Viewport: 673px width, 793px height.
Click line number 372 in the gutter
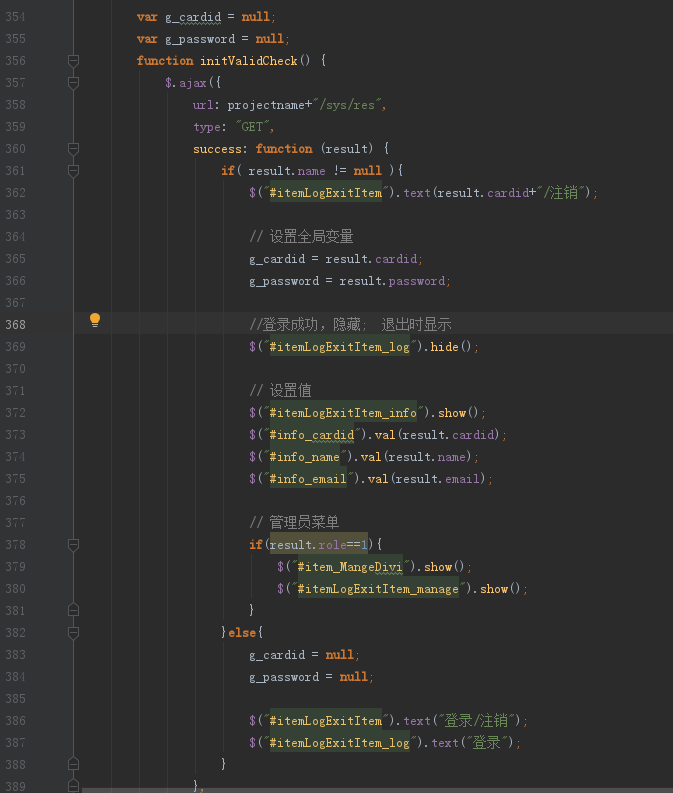pos(15,413)
